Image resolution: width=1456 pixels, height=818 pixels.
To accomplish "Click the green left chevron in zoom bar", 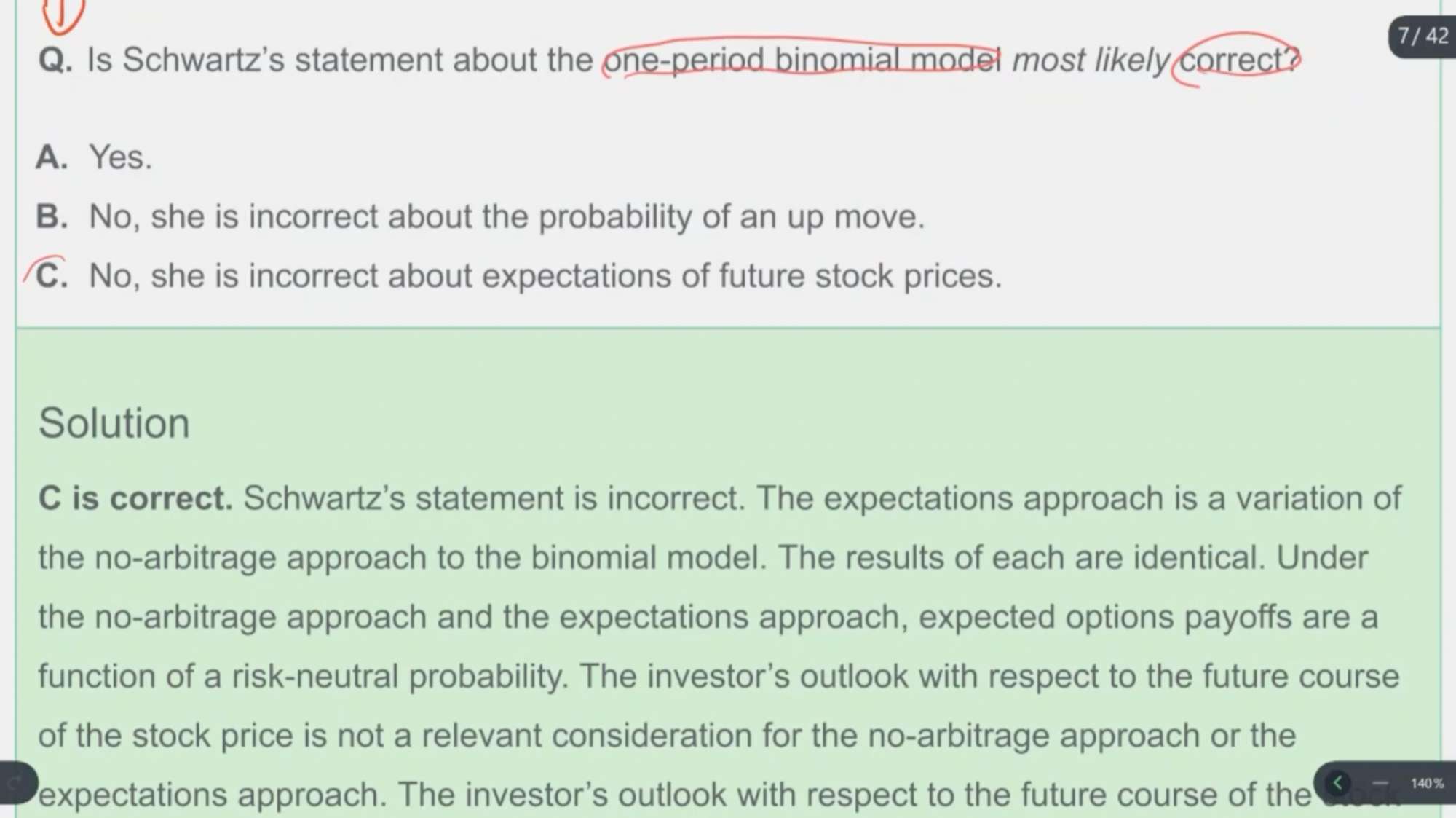I will click(1337, 783).
